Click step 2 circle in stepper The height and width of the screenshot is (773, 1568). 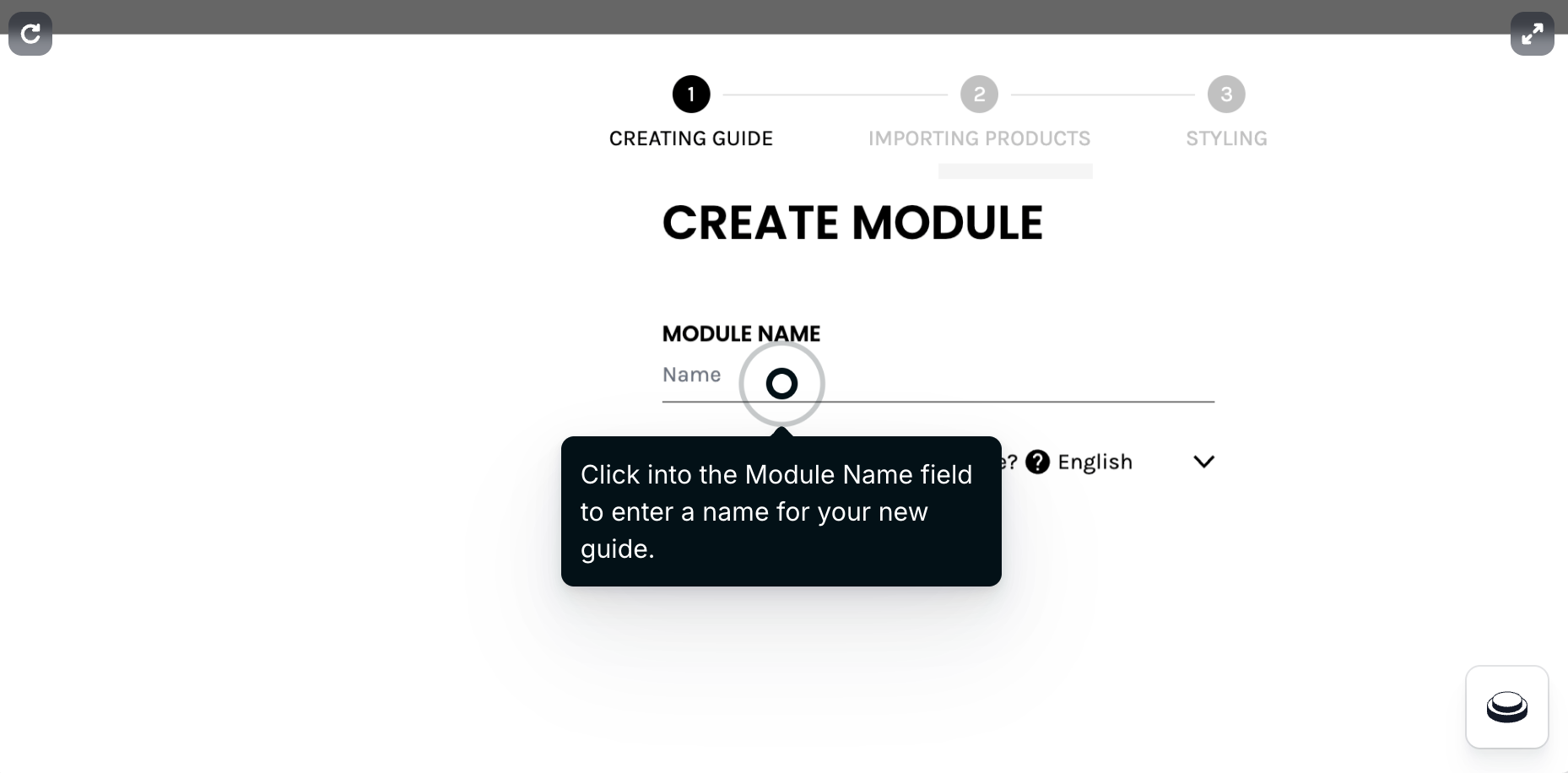point(979,95)
